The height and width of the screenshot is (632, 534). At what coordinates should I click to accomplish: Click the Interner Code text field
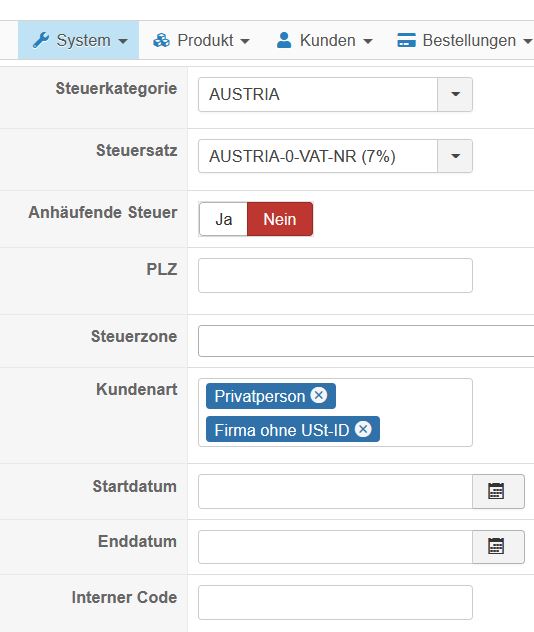(x=335, y=602)
